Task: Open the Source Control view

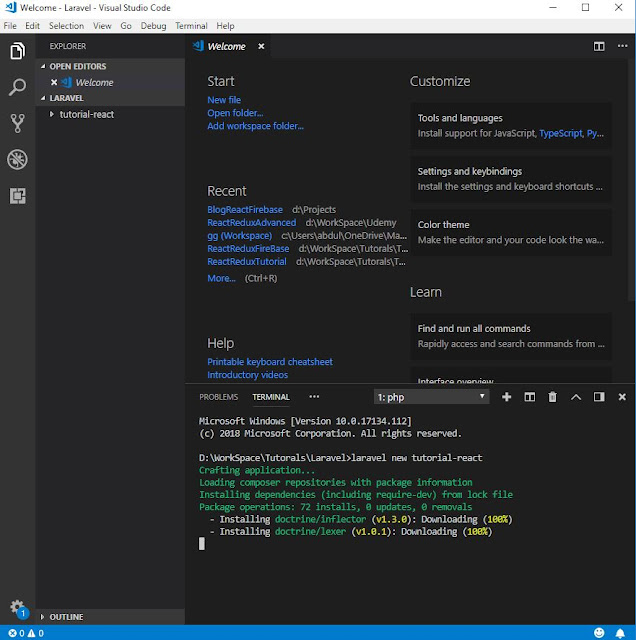Action: (18, 123)
